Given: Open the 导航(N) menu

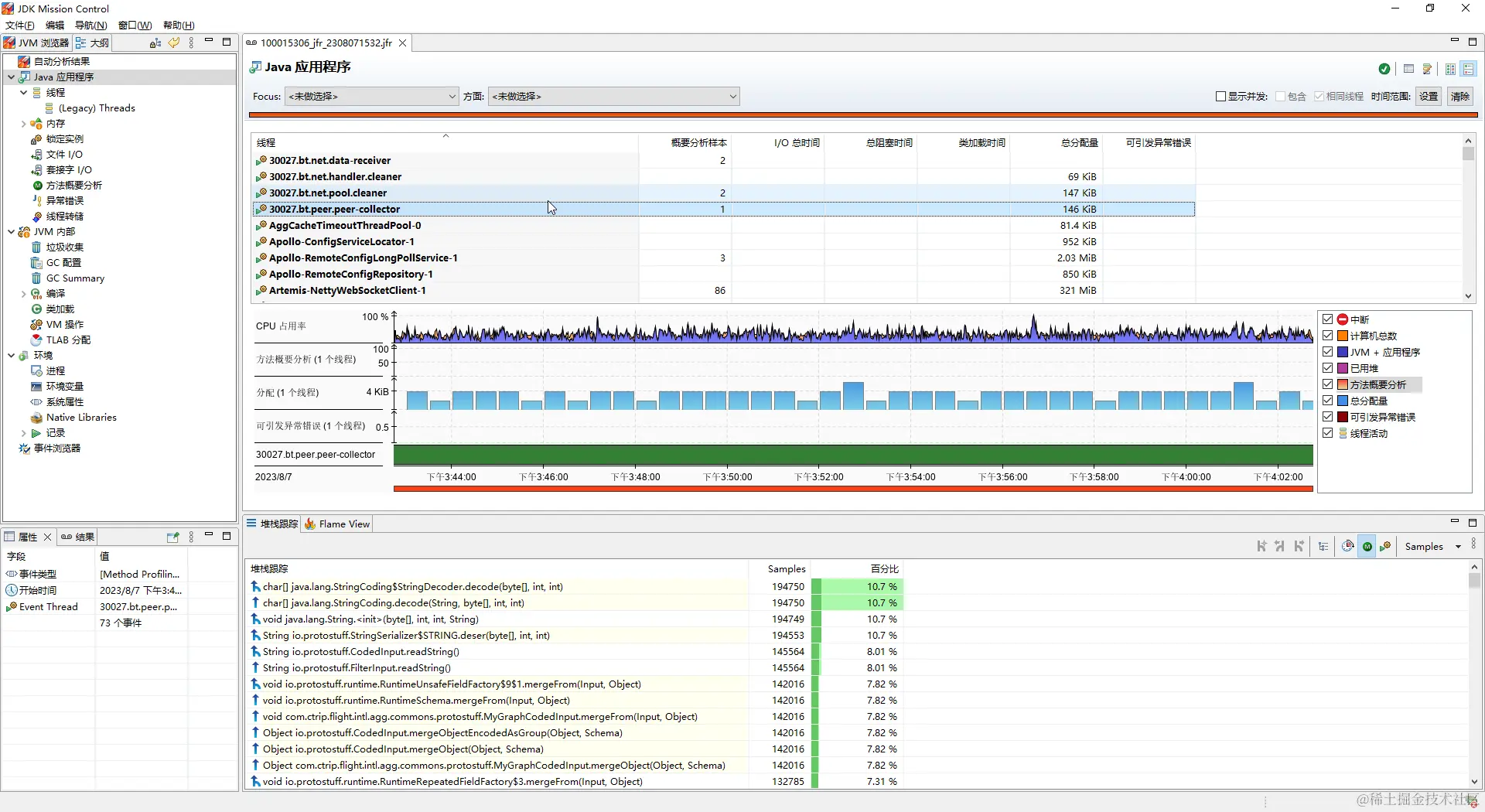Looking at the screenshot, I should 90,25.
